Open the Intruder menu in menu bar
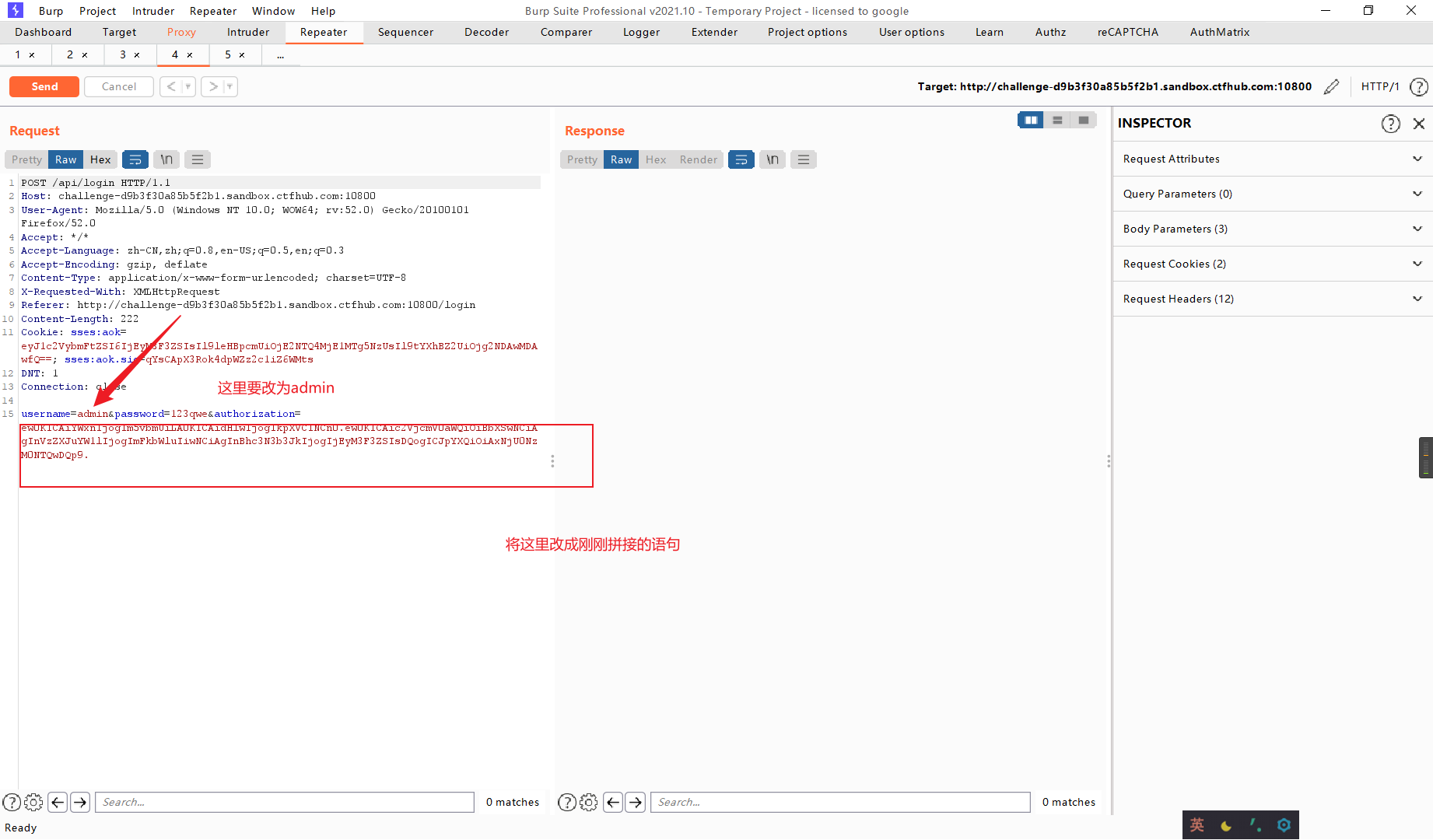 pyautogui.click(x=153, y=11)
